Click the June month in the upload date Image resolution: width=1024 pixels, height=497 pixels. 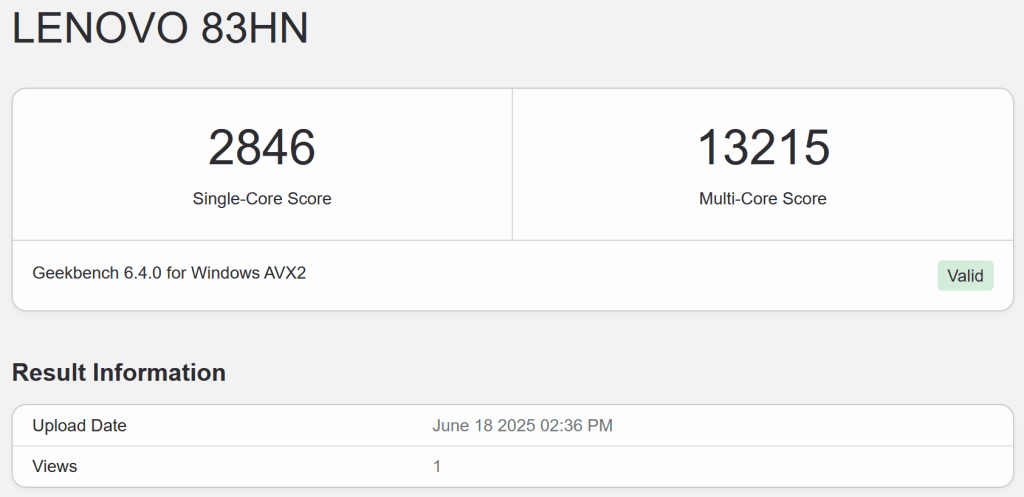pyautogui.click(x=452, y=426)
